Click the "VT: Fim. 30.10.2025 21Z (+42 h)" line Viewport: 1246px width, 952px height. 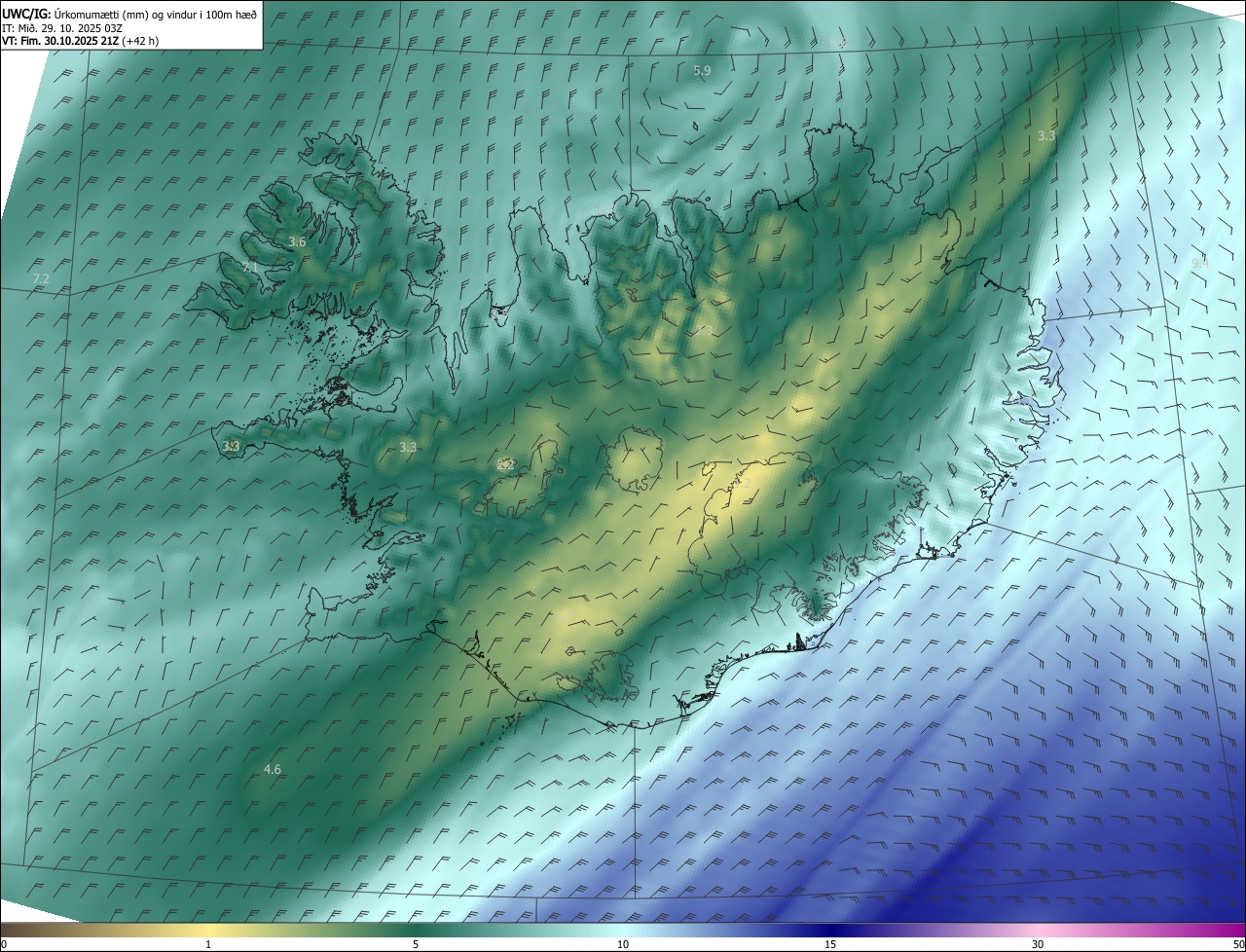click(81, 41)
